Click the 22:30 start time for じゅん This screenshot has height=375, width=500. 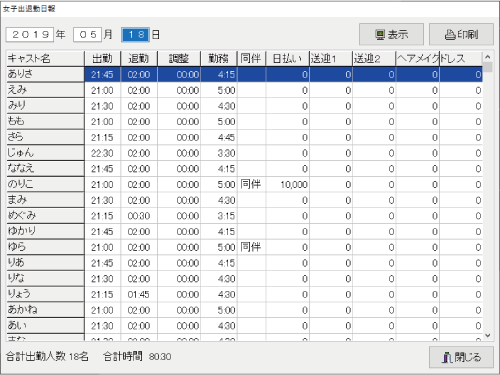click(x=103, y=153)
